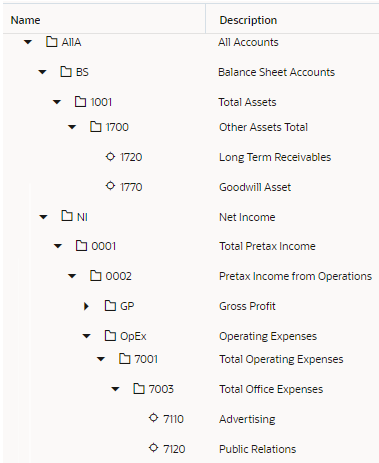The image size is (379, 463).
Task: Collapse the OpEx node arrow
Action: pos(87,336)
